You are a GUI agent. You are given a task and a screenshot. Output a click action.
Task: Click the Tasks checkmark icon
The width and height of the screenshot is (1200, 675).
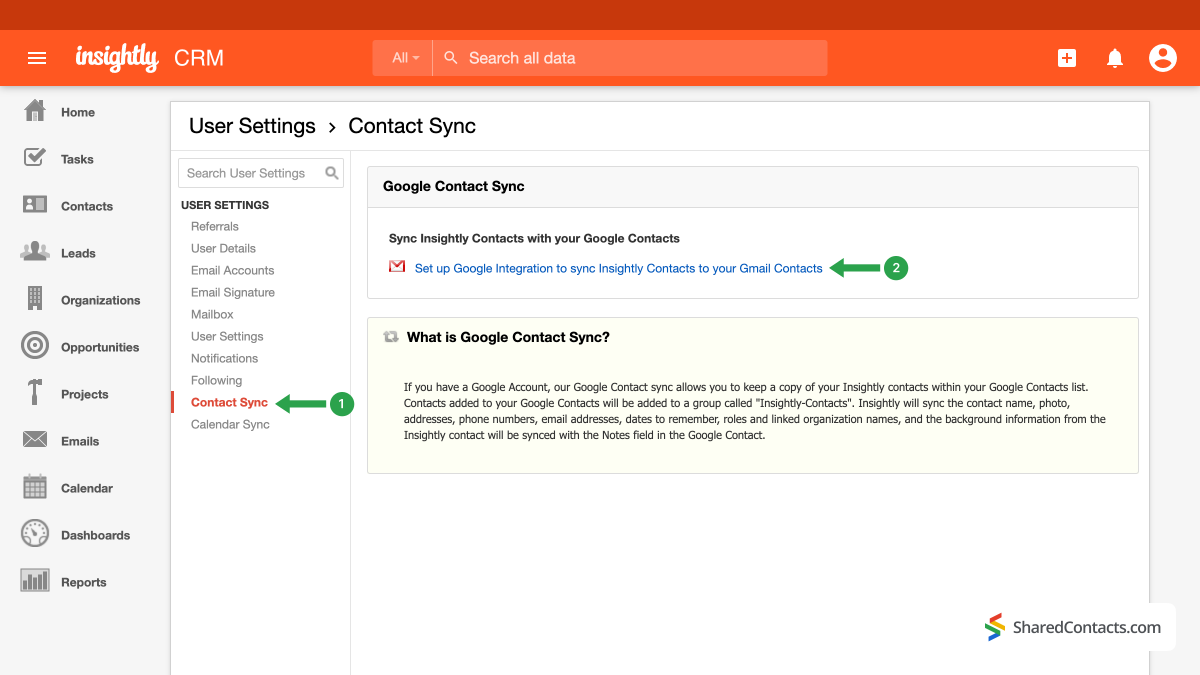[x=35, y=158]
